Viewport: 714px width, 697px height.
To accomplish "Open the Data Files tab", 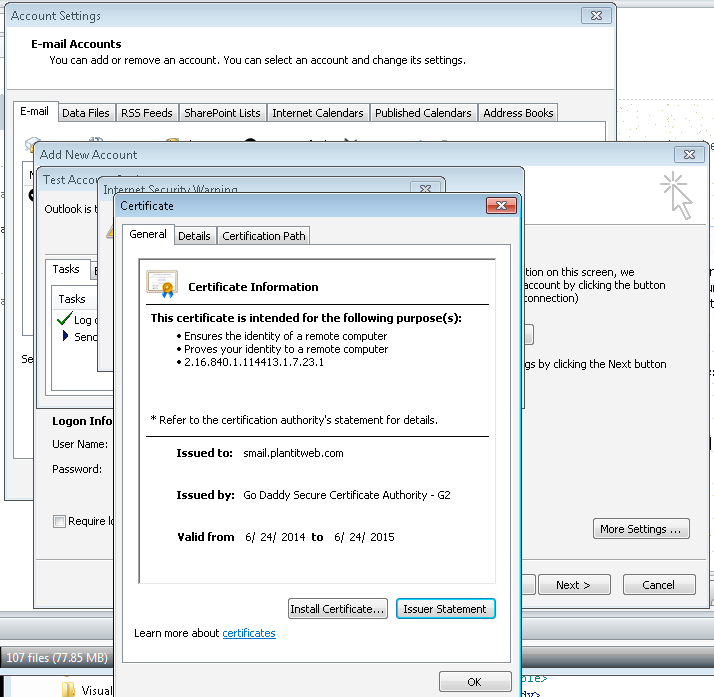I will pos(86,113).
